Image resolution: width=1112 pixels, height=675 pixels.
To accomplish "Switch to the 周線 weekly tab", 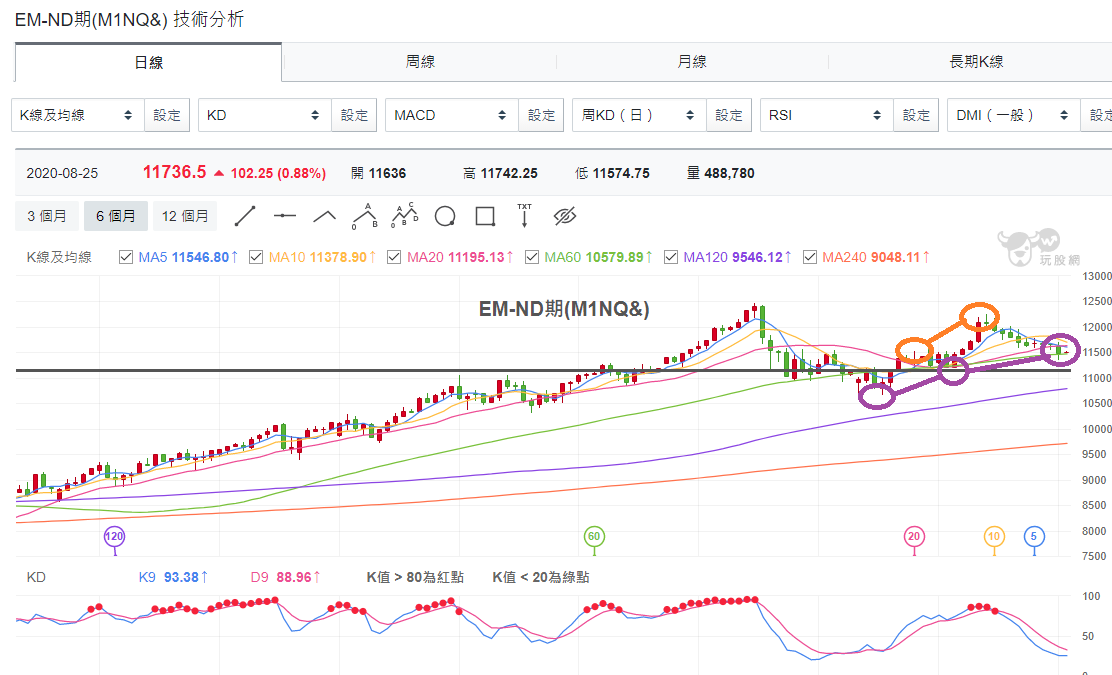I will point(420,62).
